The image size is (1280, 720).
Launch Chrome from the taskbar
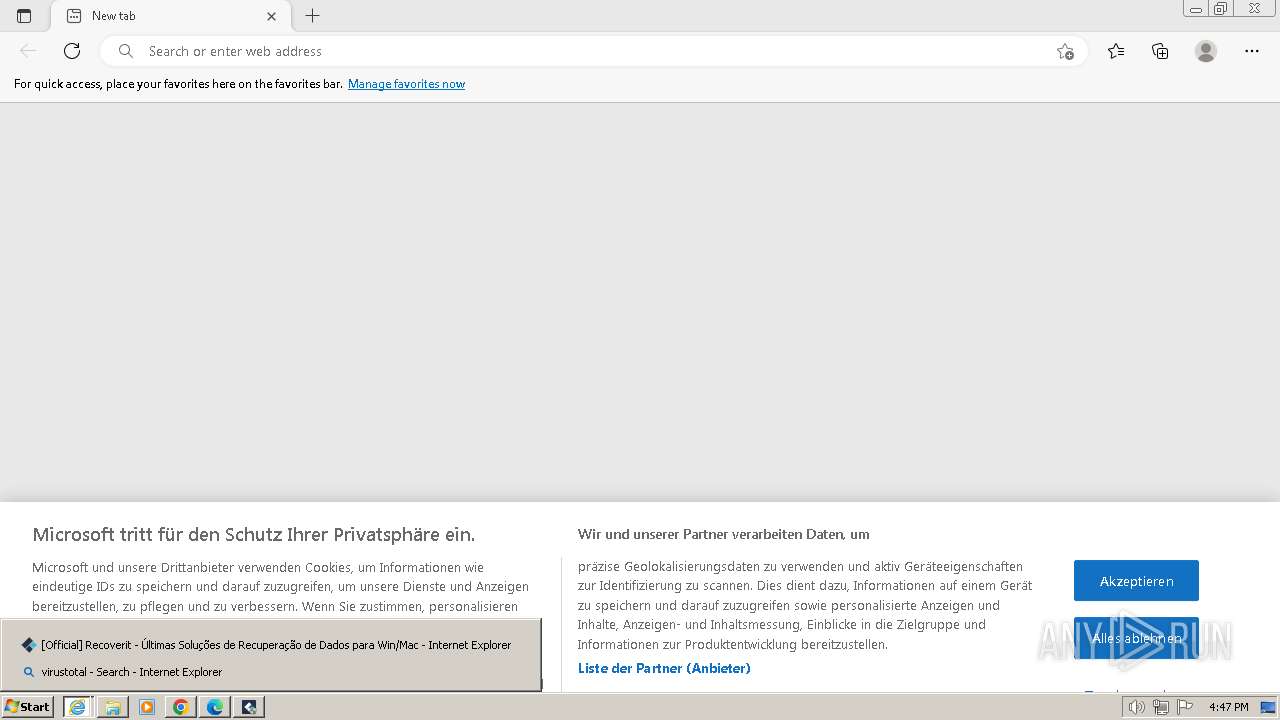click(x=181, y=707)
